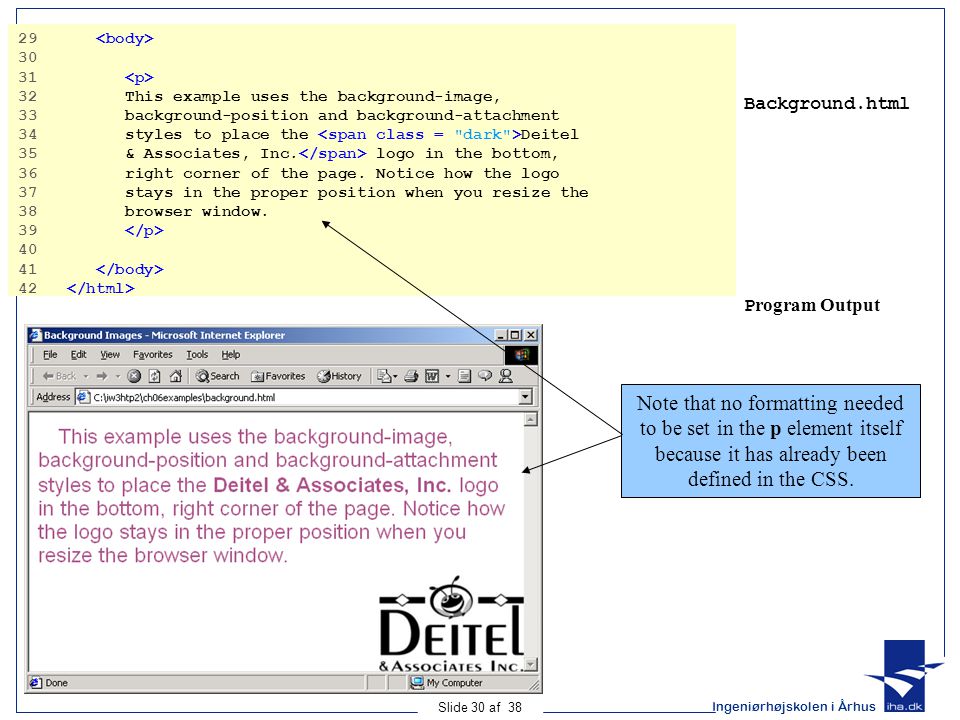Screen dimensions: 960x720
Task: Click the 'Slide 30 af 38' footer text
Action: 479,707
